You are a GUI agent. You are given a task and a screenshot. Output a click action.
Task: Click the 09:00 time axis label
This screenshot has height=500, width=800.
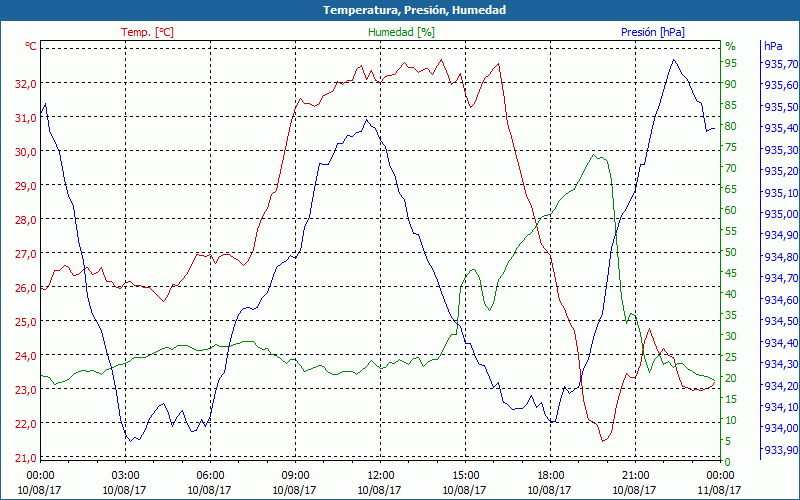pos(295,476)
